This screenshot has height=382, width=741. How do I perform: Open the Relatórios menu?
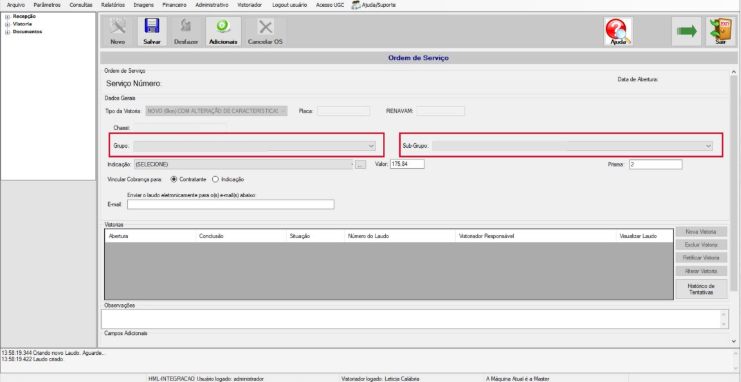[x=113, y=5]
